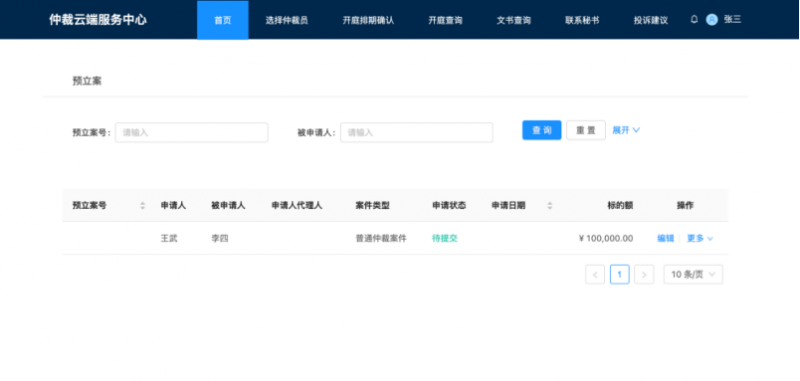Image resolution: width=800 pixels, height=381 pixels.
Task: Focus the 预立案号 input field
Action: (191, 132)
